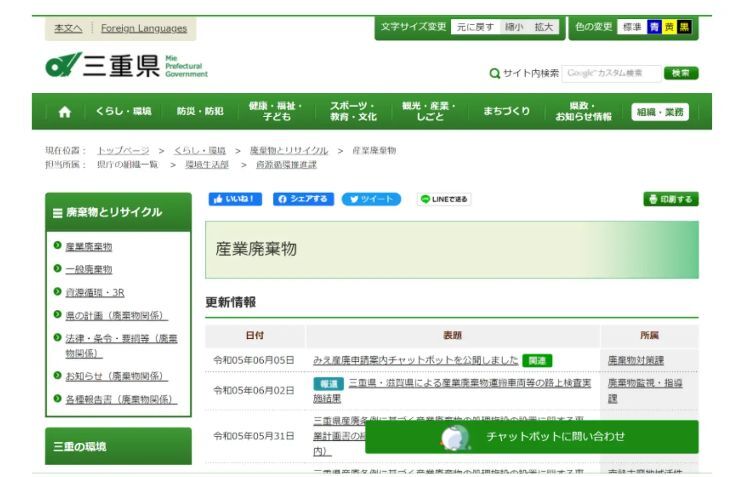744x477 pixels.
Task: Open the 防災・防犯 navigation menu
Action: tap(200, 112)
